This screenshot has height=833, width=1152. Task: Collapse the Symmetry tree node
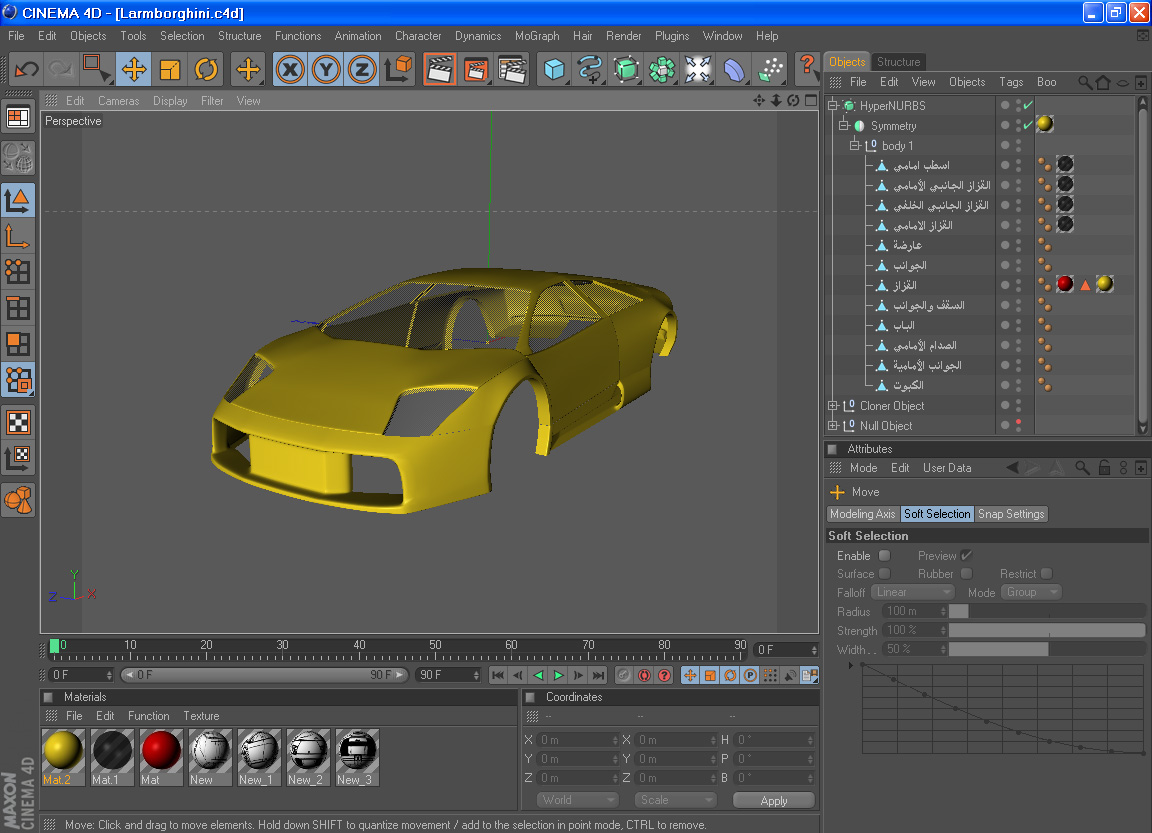[x=844, y=126]
